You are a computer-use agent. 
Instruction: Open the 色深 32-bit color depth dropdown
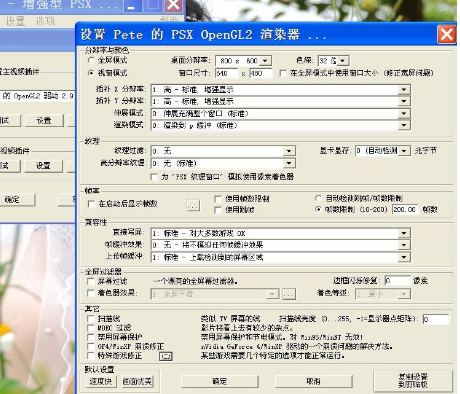[343, 61]
